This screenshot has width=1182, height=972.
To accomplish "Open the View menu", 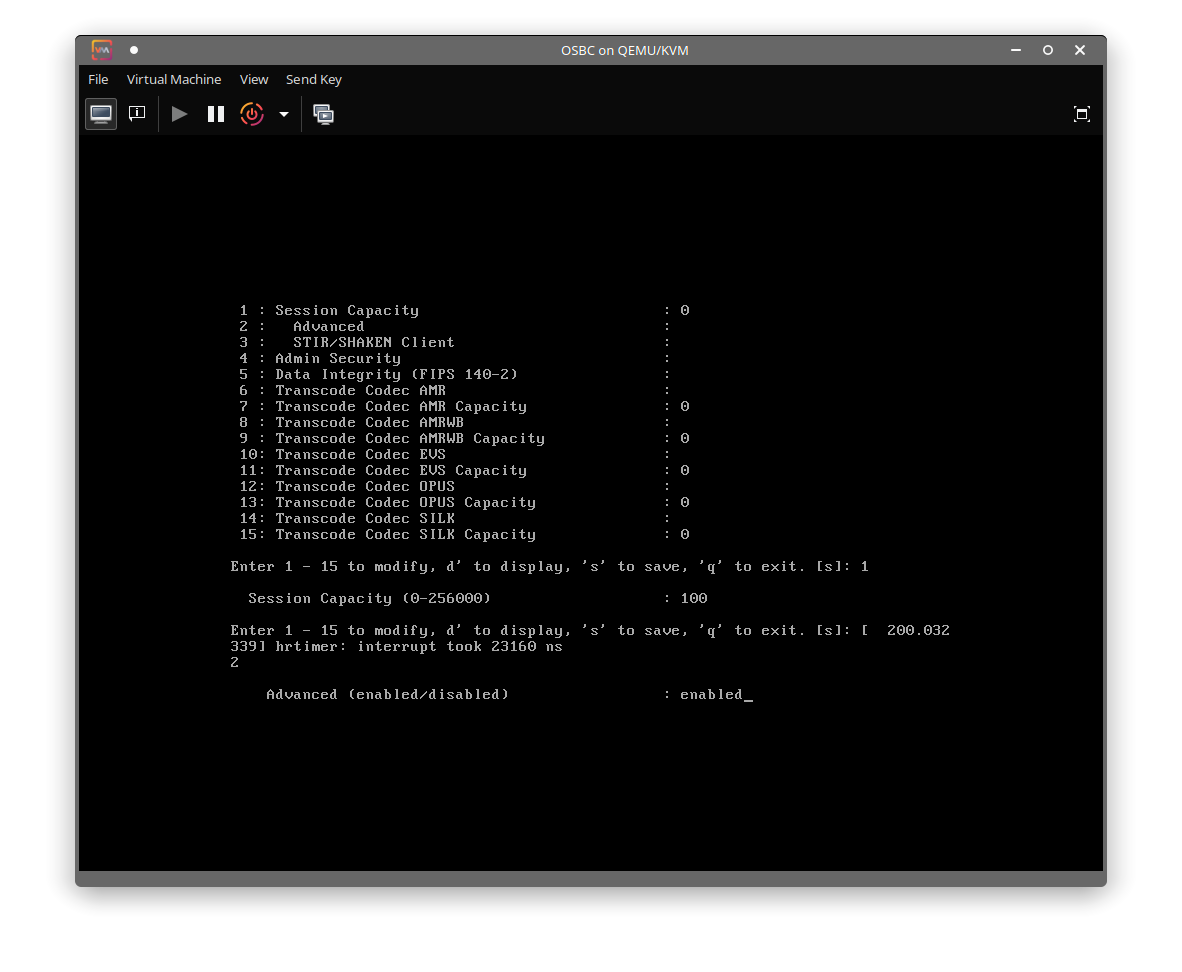I will pyautogui.click(x=254, y=80).
